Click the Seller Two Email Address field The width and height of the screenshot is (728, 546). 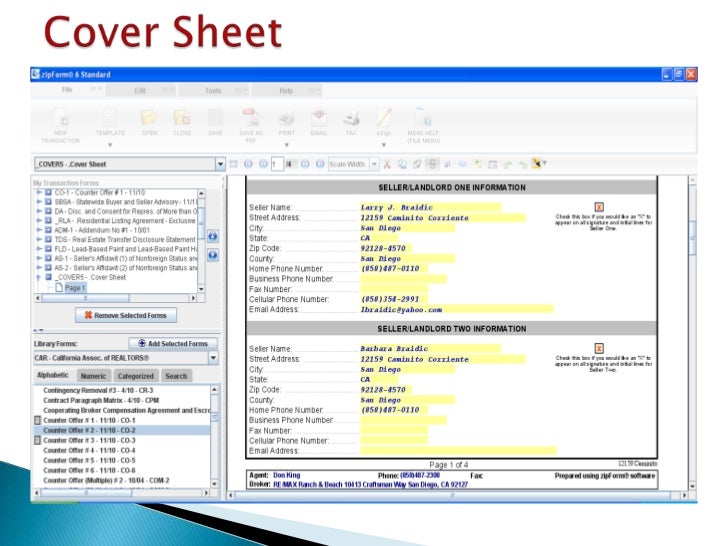[458, 450]
